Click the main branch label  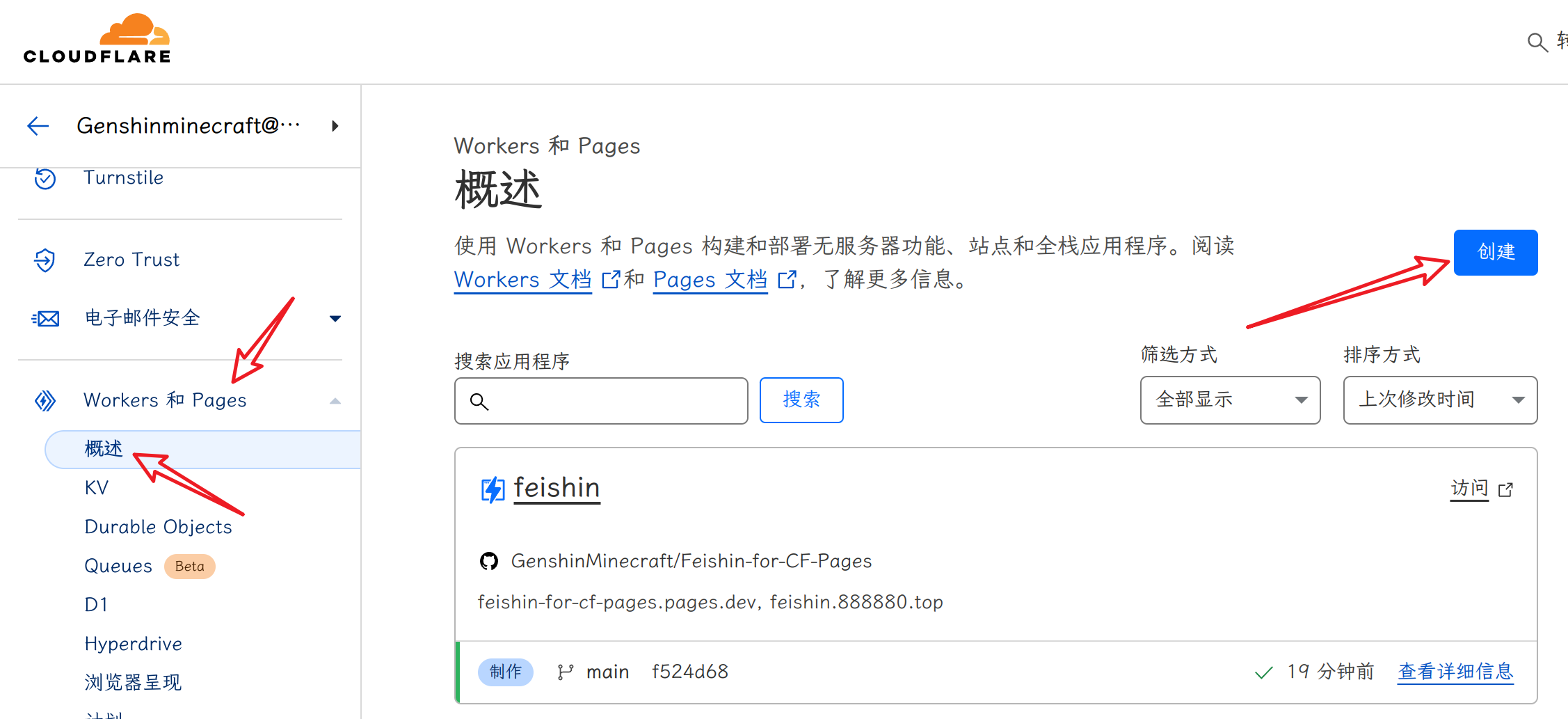tap(607, 672)
